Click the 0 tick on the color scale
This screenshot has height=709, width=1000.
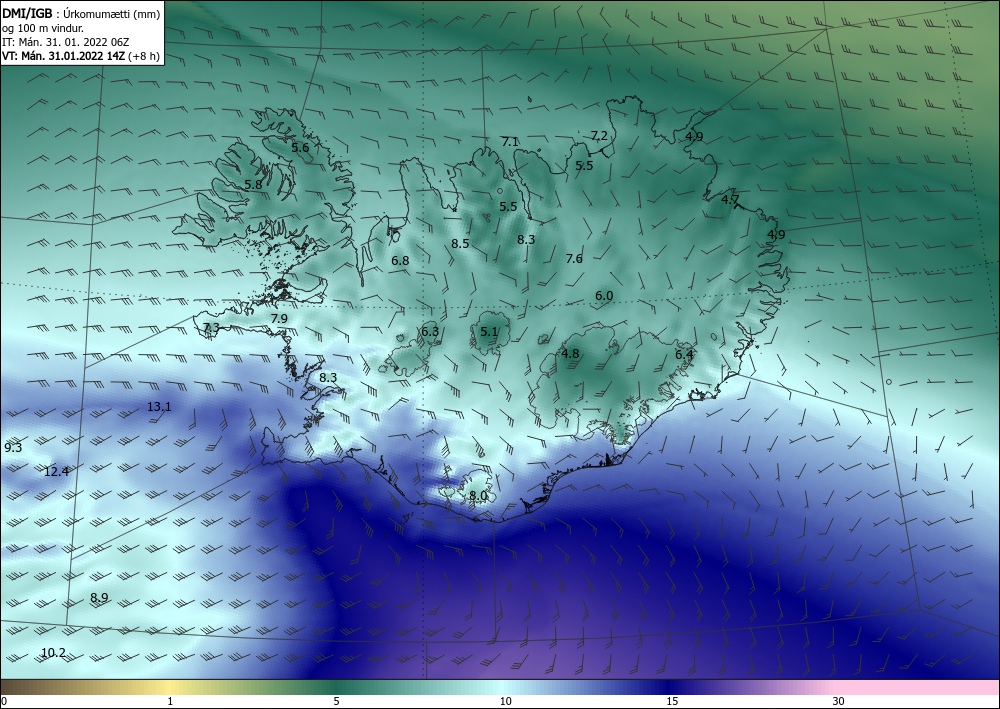coord(4,701)
